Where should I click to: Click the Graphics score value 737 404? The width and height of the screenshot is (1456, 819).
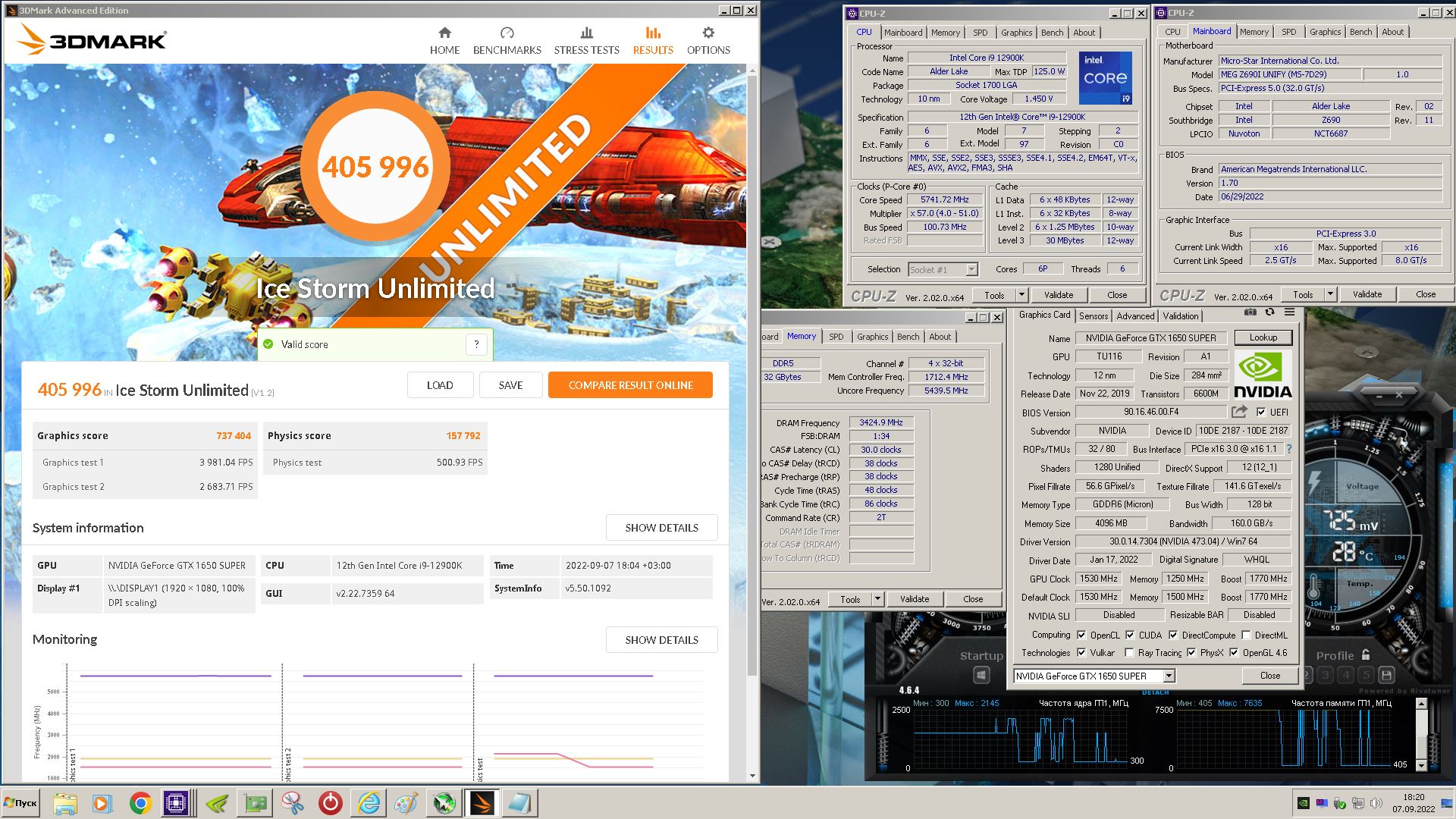point(234,436)
